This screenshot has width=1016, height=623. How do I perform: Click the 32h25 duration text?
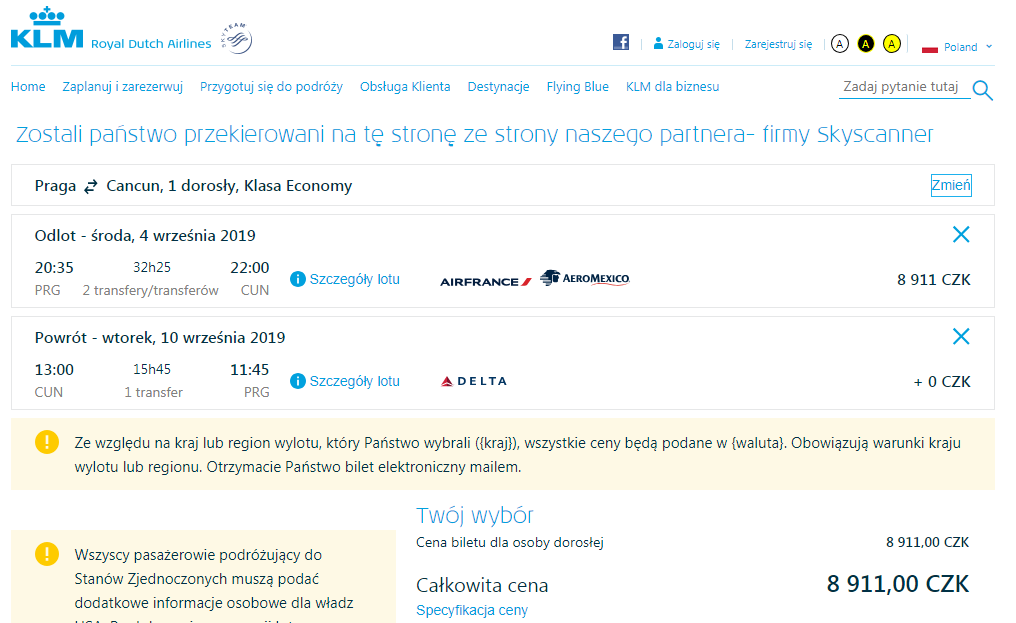152,267
